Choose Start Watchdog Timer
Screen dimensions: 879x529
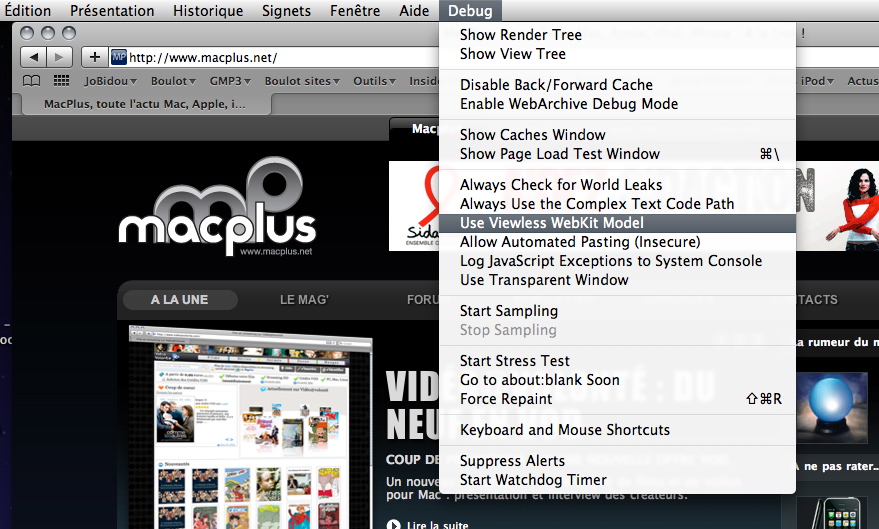(x=617, y=480)
